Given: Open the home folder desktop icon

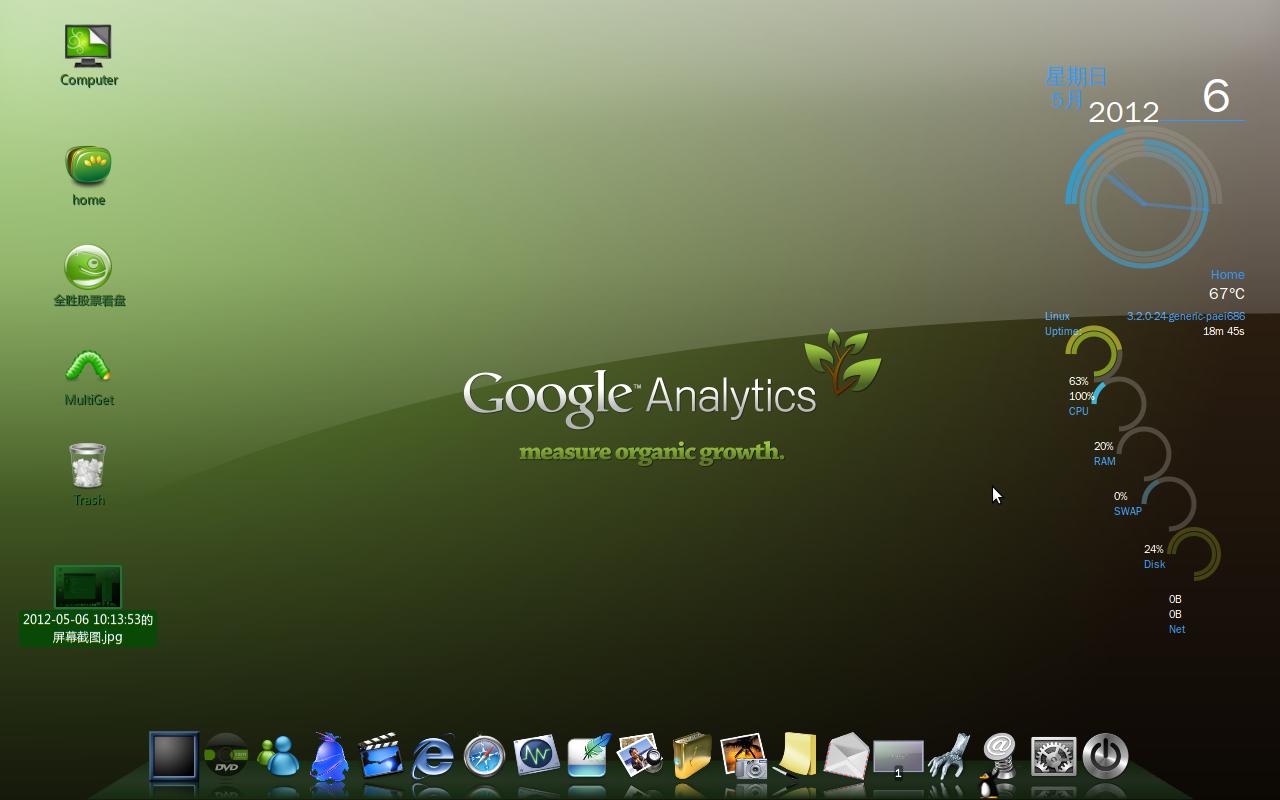Looking at the screenshot, I should [88, 166].
